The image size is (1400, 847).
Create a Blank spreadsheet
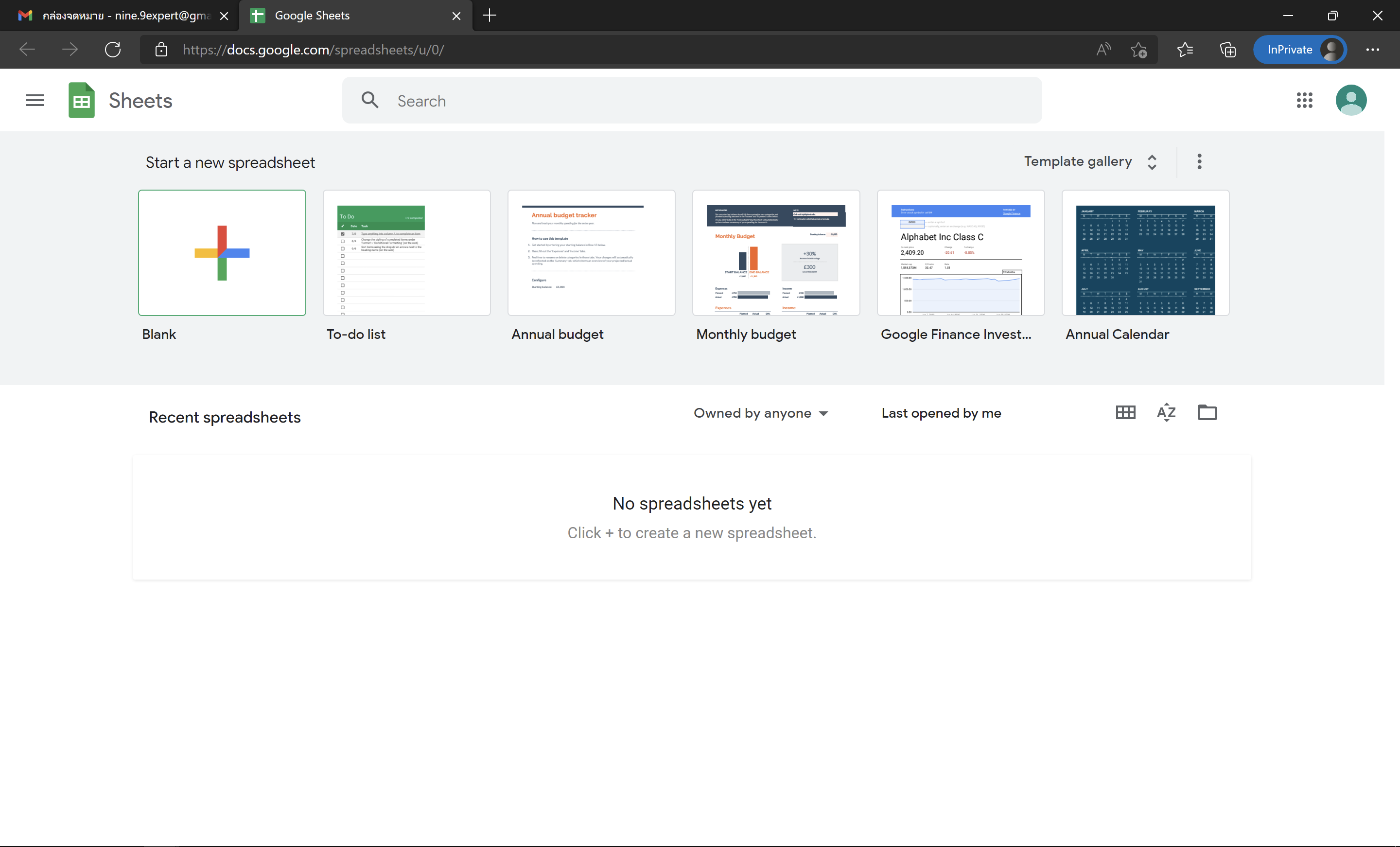point(222,253)
